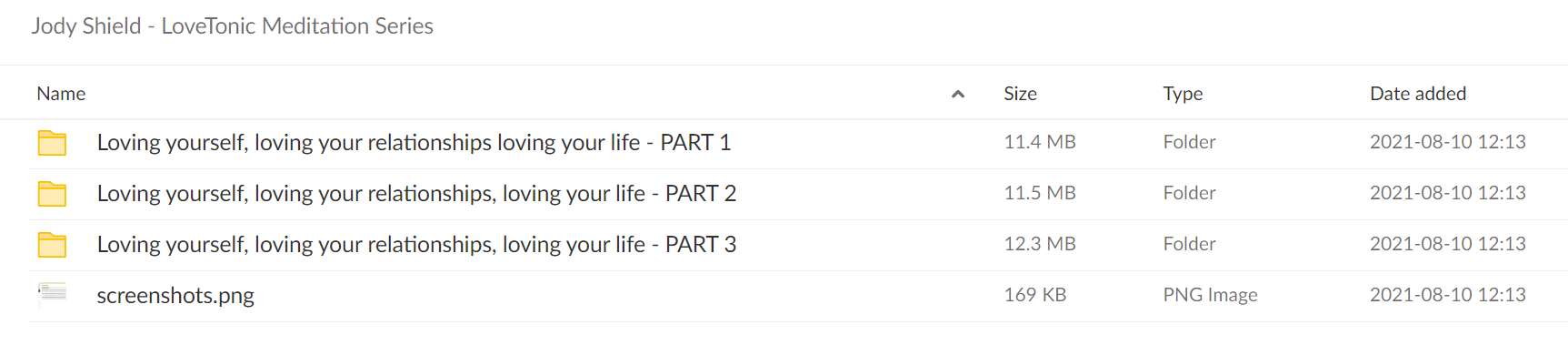Image resolution: width=1568 pixels, height=355 pixels.
Task: Click the screenshots.png file thumbnail icon
Action: pyautogui.click(x=52, y=293)
